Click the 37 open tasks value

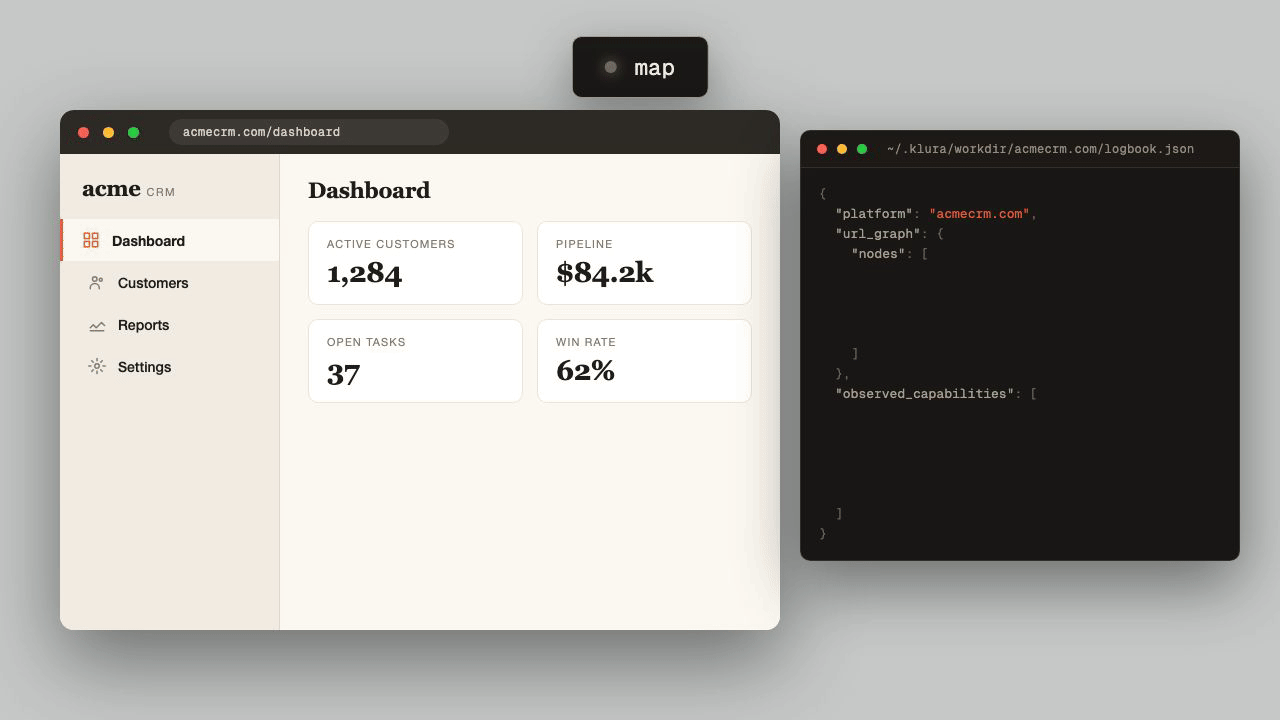[343, 374]
